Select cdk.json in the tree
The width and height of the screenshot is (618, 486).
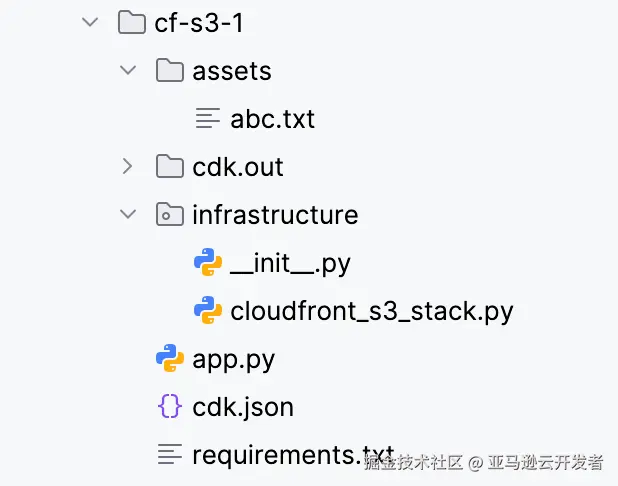pos(242,406)
